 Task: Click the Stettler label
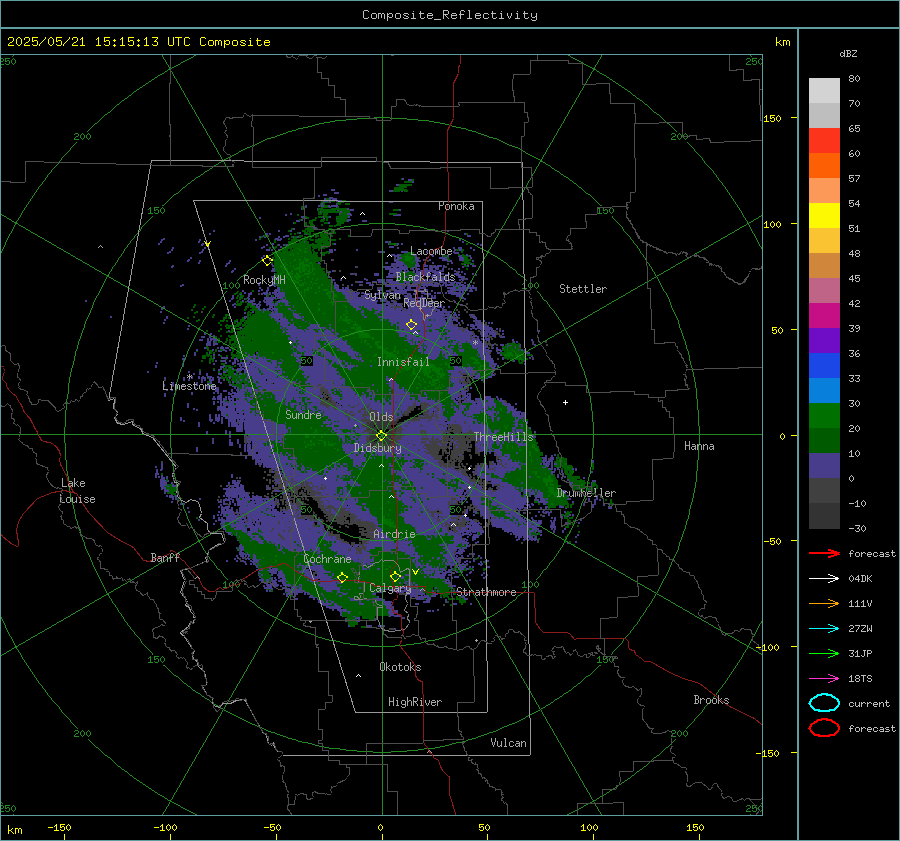click(x=583, y=289)
